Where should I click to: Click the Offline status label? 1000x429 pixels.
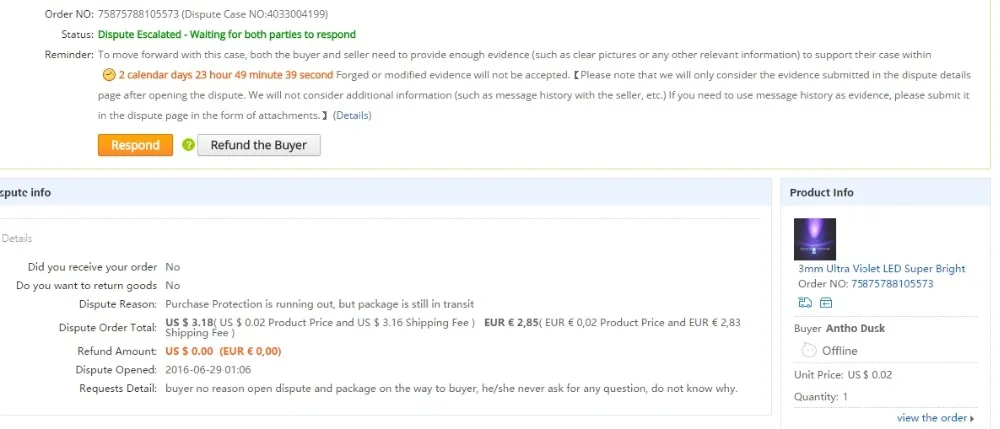[839, 351]
